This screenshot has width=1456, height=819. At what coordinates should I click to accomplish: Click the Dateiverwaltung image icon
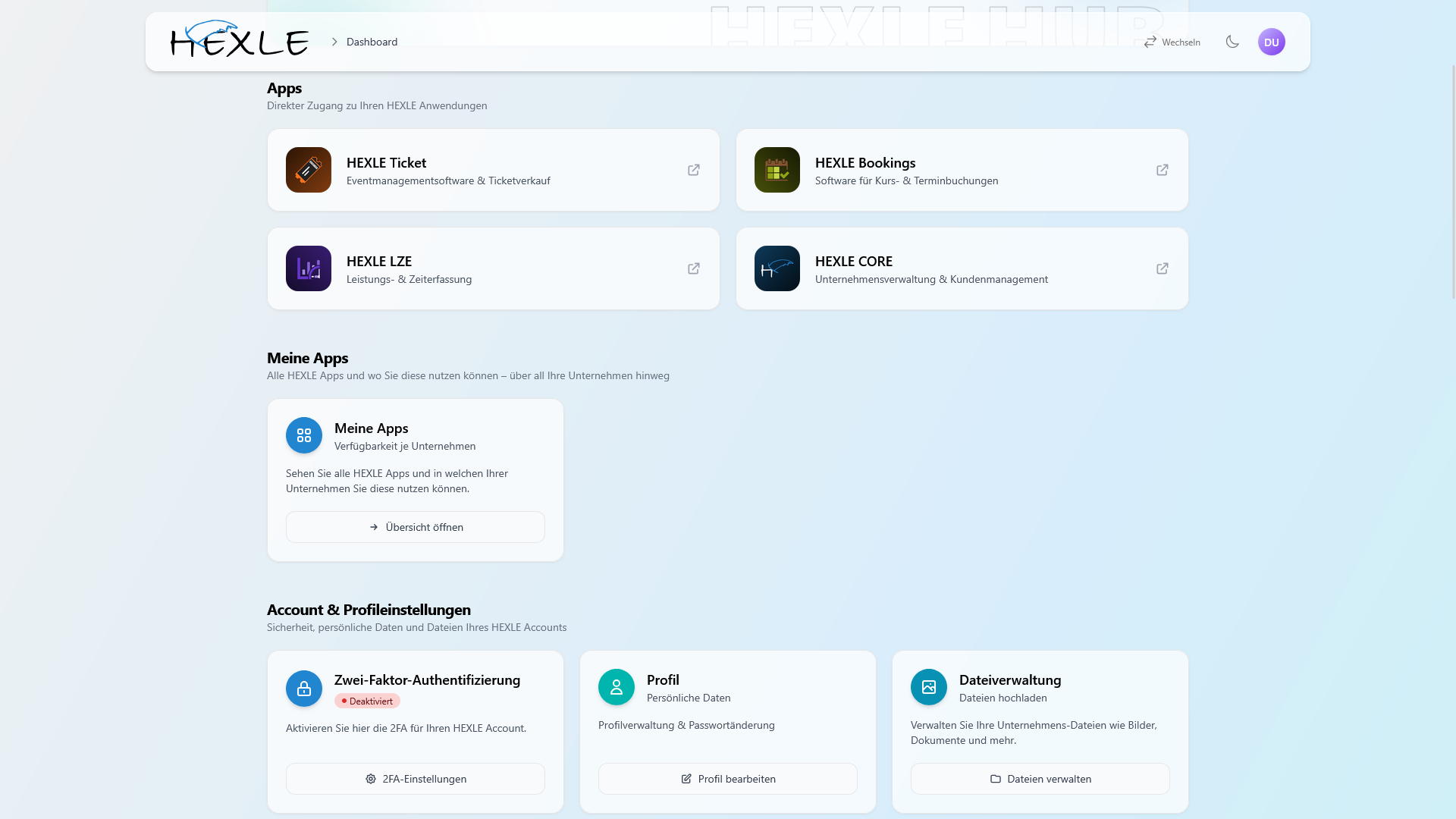tap(929, 687)
